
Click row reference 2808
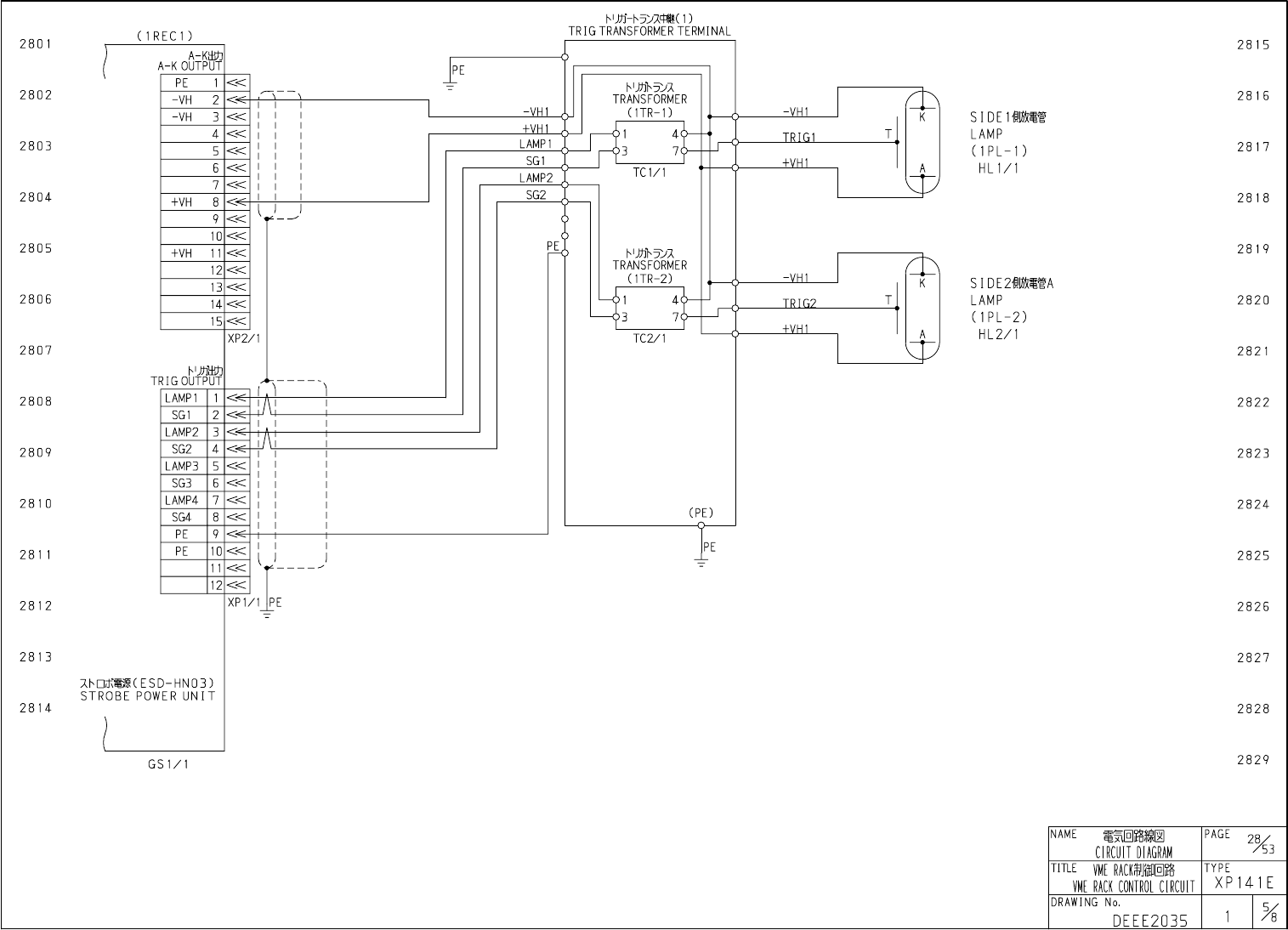pyautogui.click(x=35, y=401)
